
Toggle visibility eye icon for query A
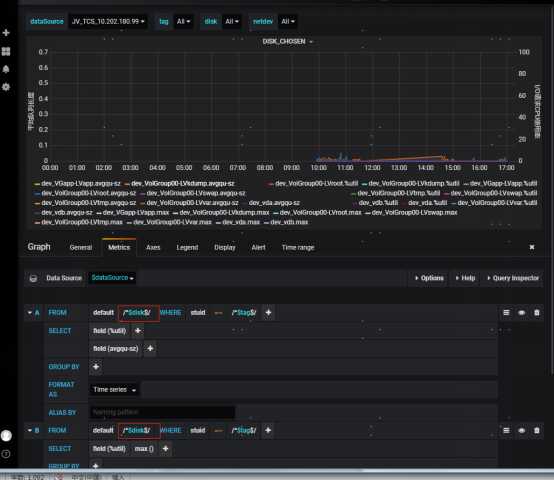click(521, 313)
